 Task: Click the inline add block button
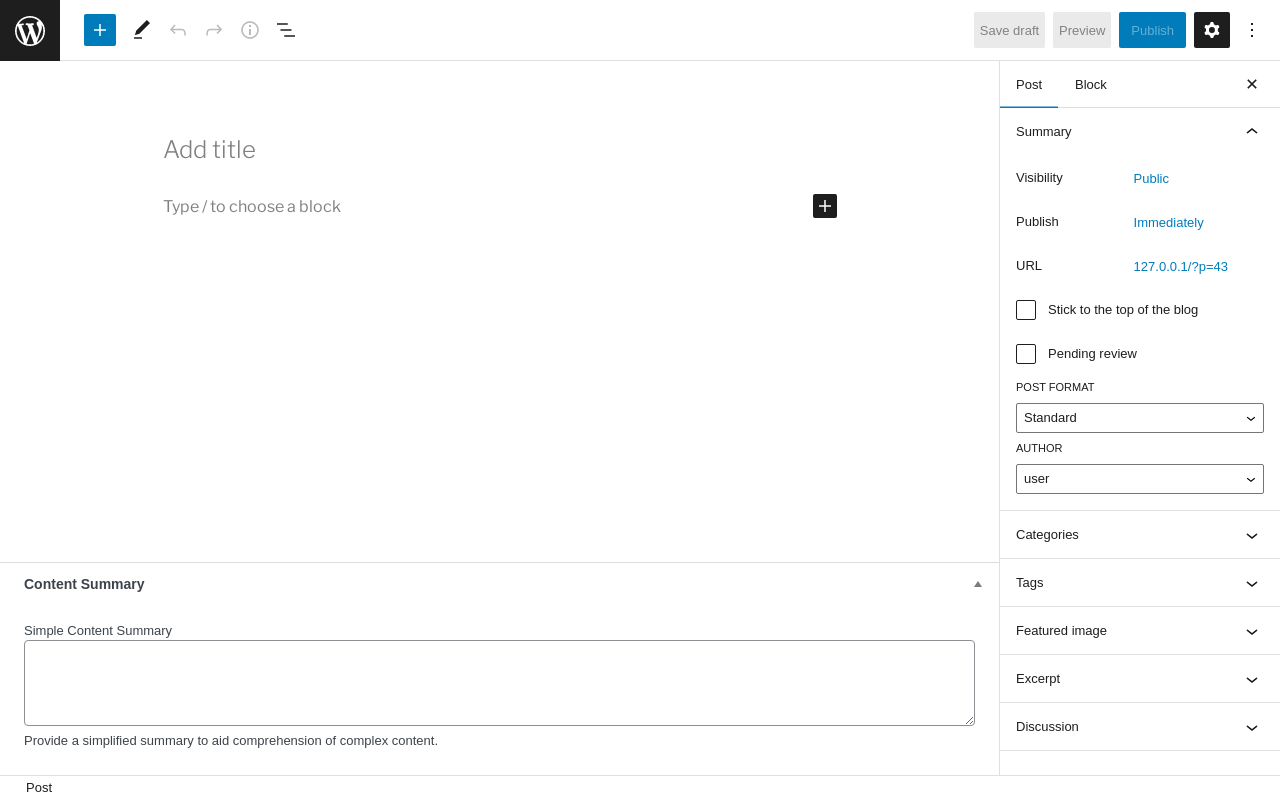[825, 206]
